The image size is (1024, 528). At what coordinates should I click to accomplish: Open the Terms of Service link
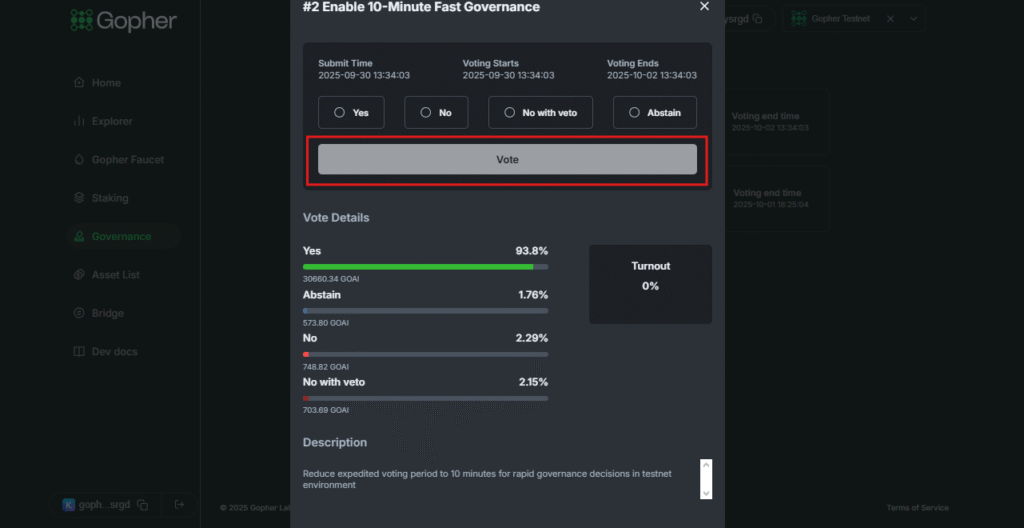click(x=917, y=508)
